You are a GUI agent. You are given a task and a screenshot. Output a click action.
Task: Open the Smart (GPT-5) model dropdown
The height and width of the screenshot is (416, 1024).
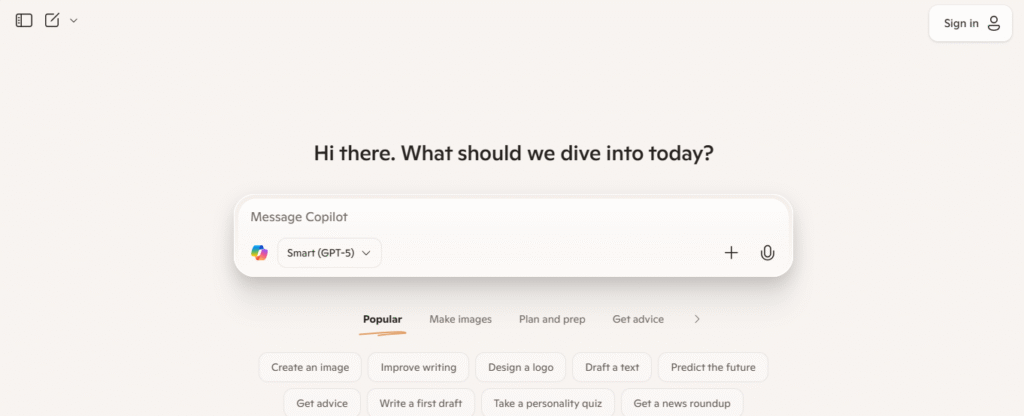pos(329,253)
